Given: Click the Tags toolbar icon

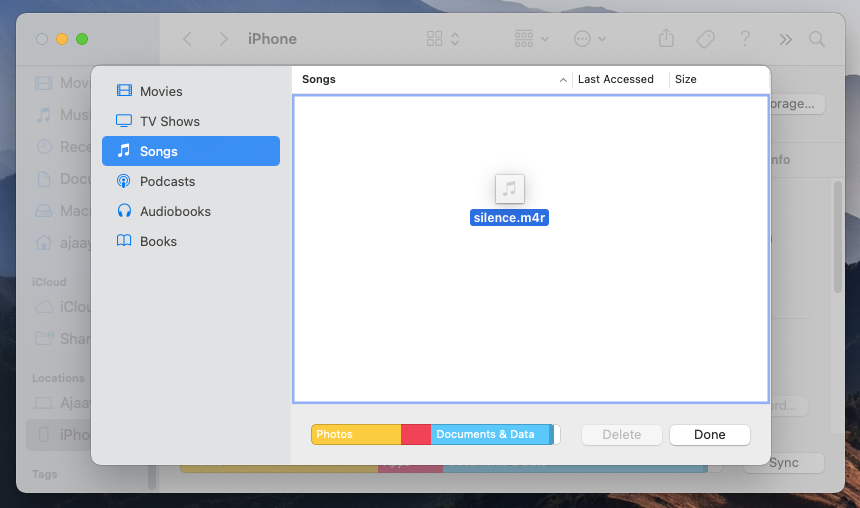Looking at the screenshot, I should pos(705,39).
